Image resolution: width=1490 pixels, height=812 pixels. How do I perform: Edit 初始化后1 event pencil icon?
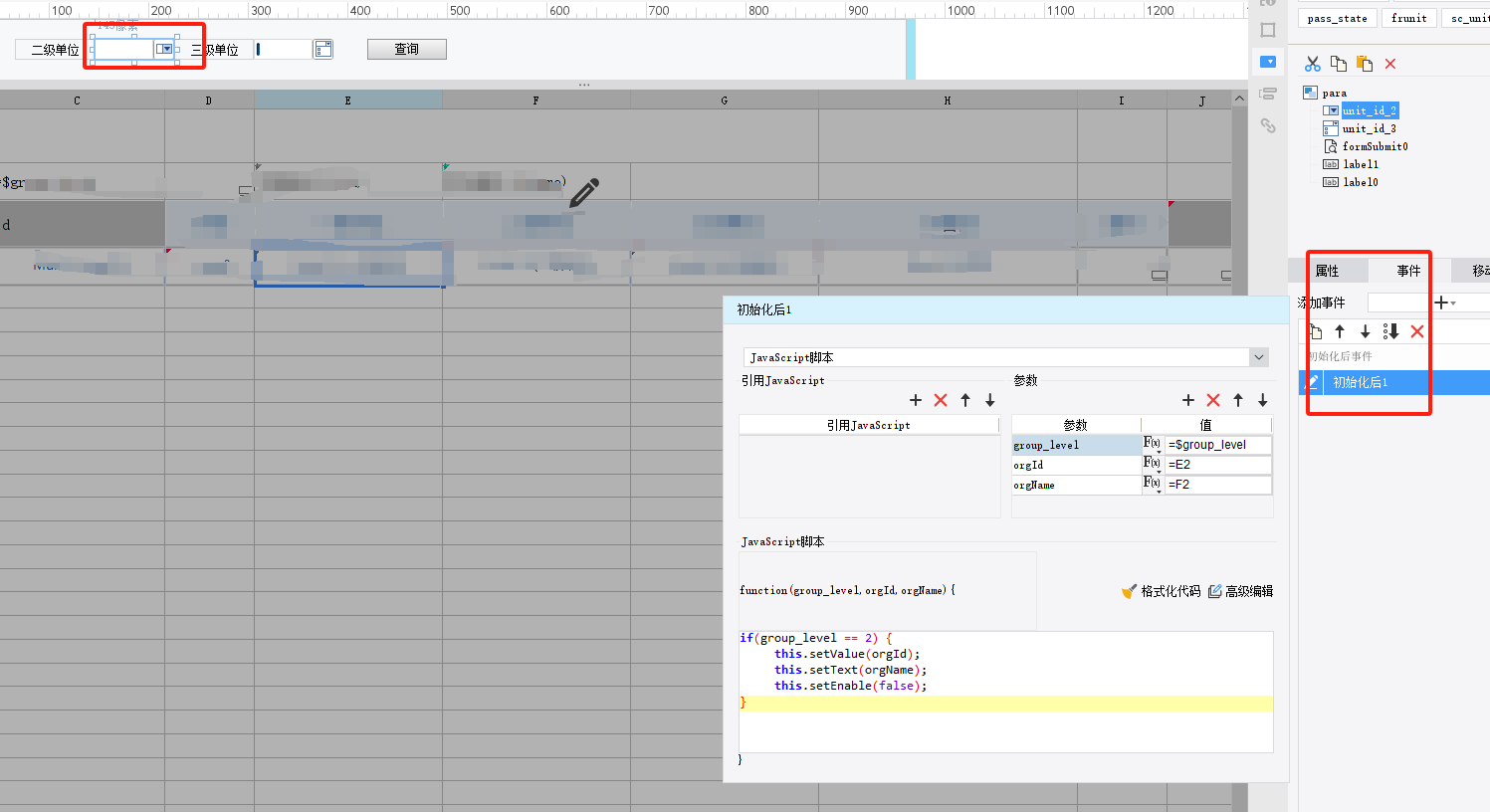1313,382
